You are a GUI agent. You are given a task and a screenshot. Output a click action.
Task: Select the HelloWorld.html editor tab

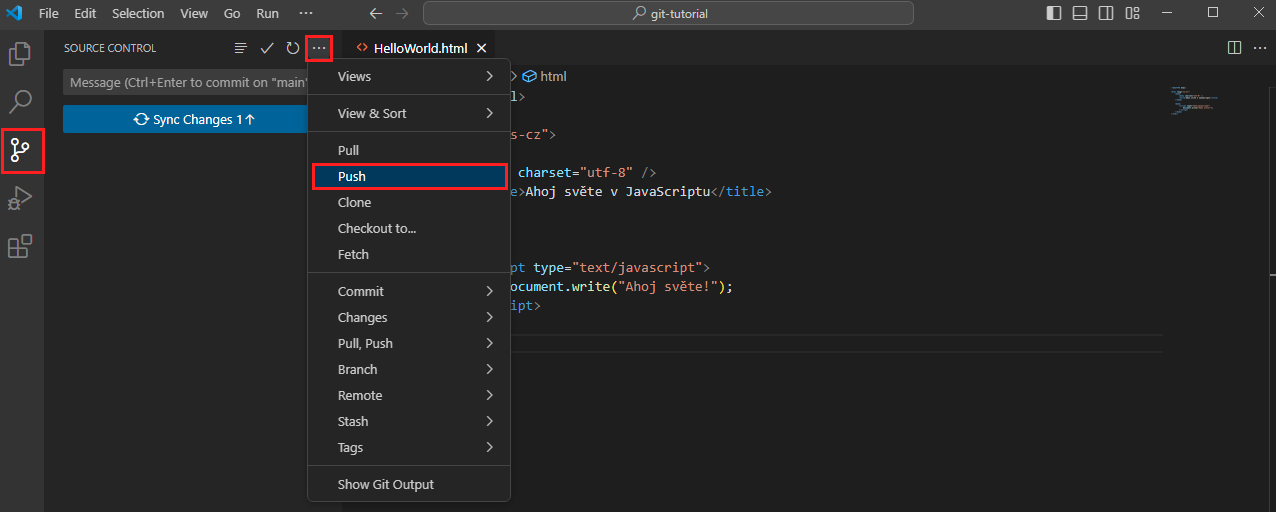click(x=420, y=48)
